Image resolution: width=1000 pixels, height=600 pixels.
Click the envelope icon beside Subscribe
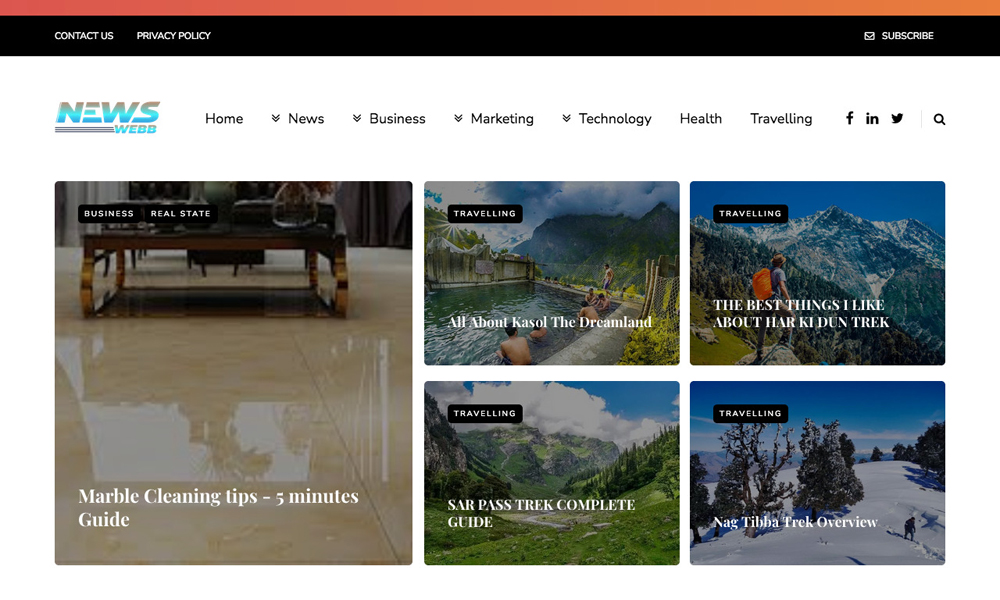coord(869,36)
